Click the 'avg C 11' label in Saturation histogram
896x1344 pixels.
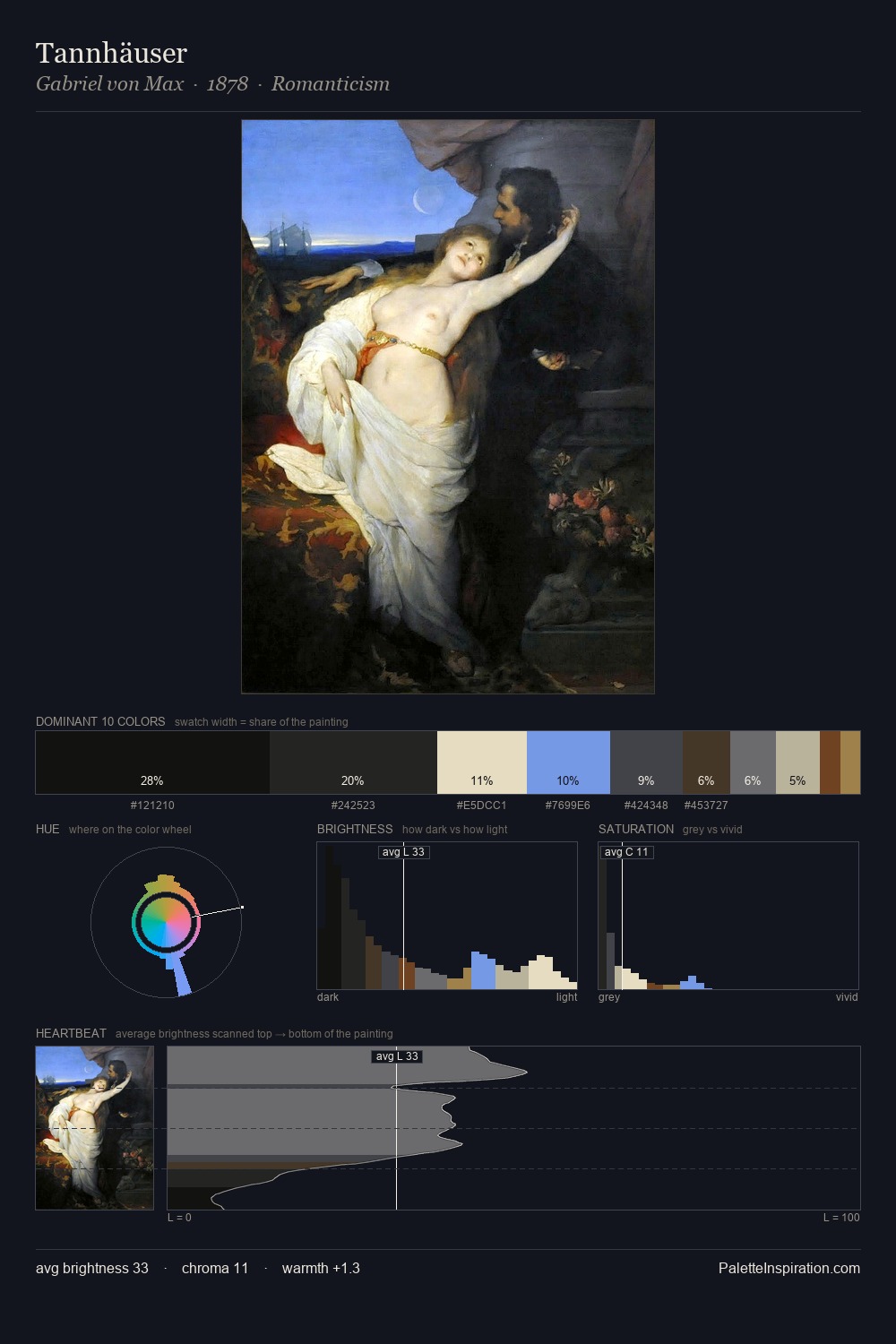[x=626, y=852]
